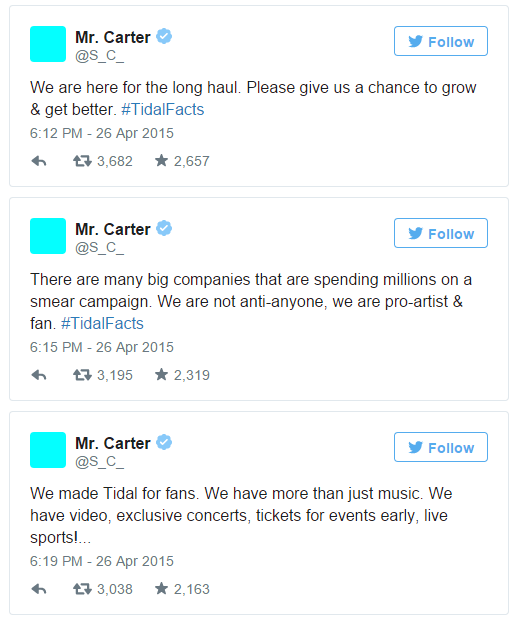
Task: Open Mr. Carter's avatar in the first tweet
Action: 48,44
